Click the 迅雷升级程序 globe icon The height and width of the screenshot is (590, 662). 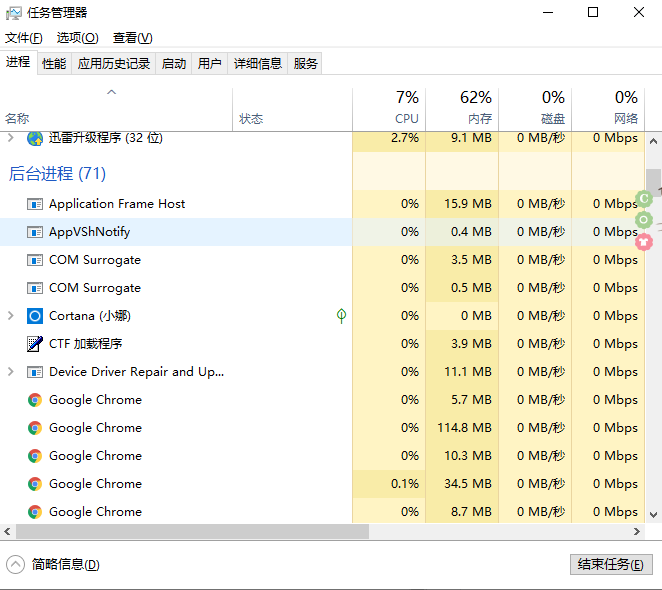click(x=35, y=138)
